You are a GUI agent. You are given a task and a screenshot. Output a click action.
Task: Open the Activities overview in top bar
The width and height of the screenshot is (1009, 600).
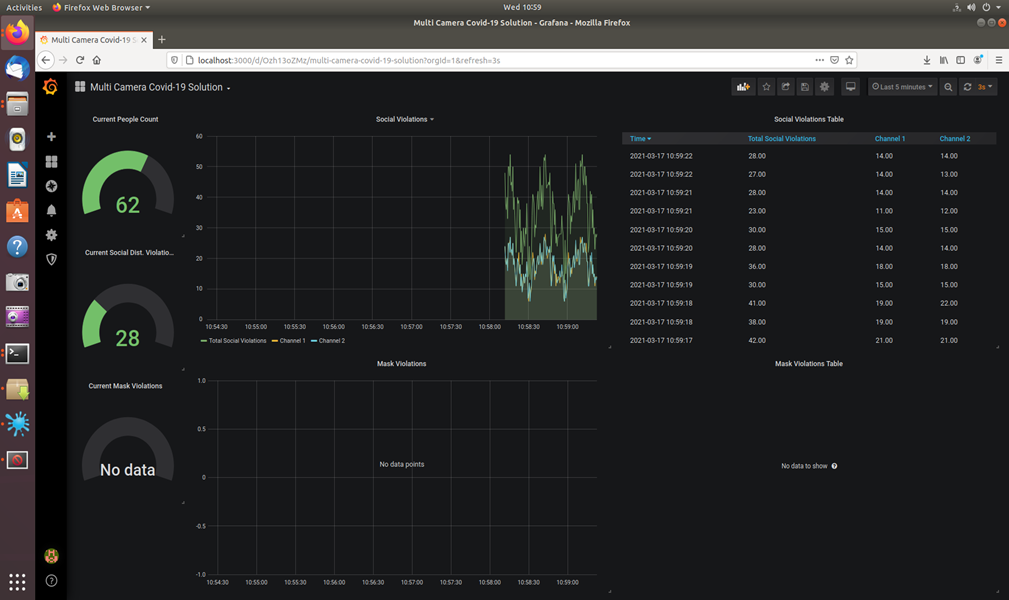tap(24, 7)
